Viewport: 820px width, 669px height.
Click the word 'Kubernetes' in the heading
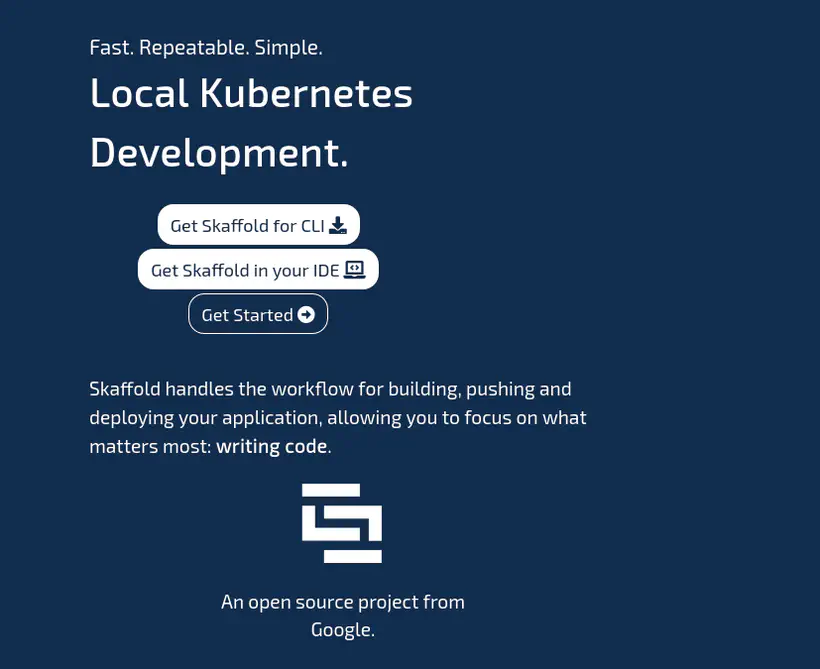pos(306,94)
